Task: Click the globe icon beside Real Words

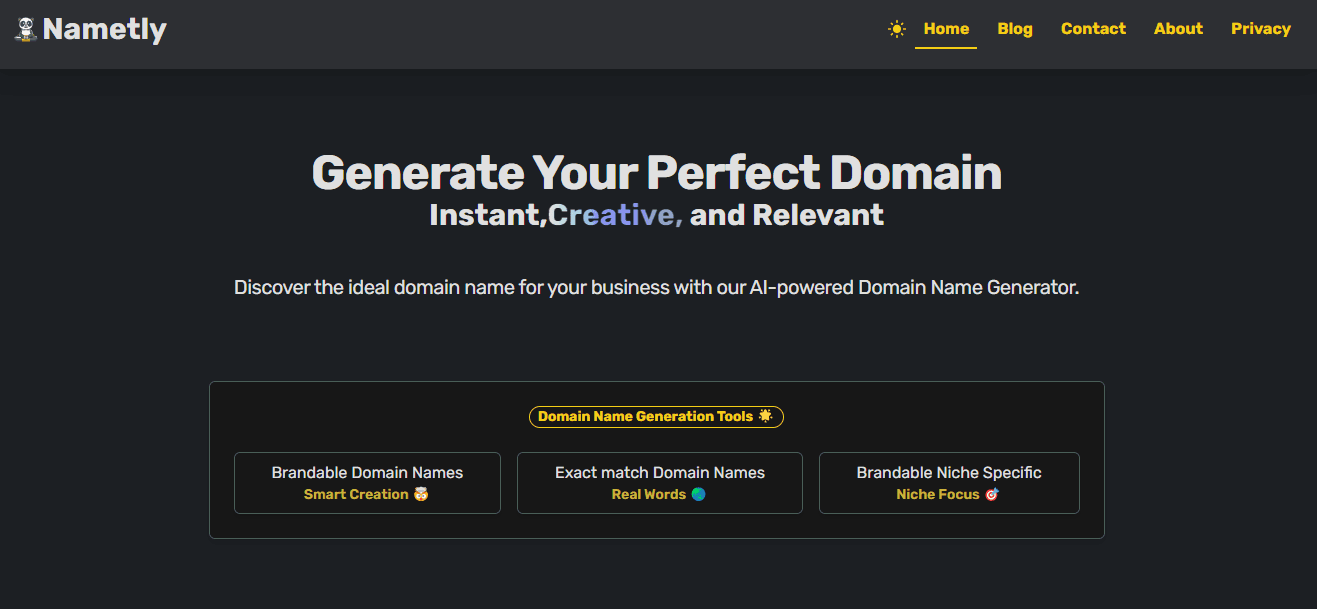Action: 698,494
